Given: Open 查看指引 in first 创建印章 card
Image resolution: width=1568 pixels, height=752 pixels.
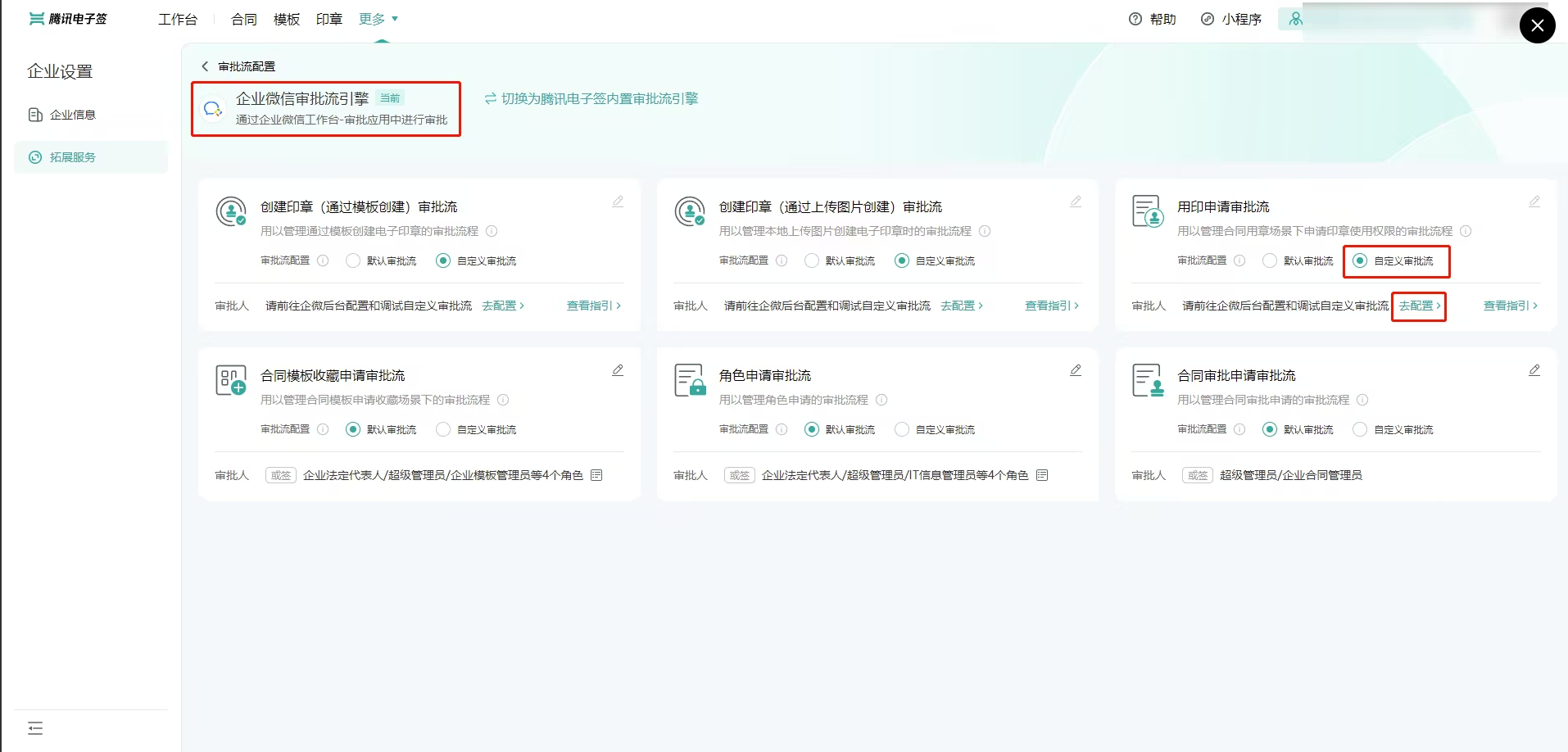Looking at the screenshot, I should (594, 306).
